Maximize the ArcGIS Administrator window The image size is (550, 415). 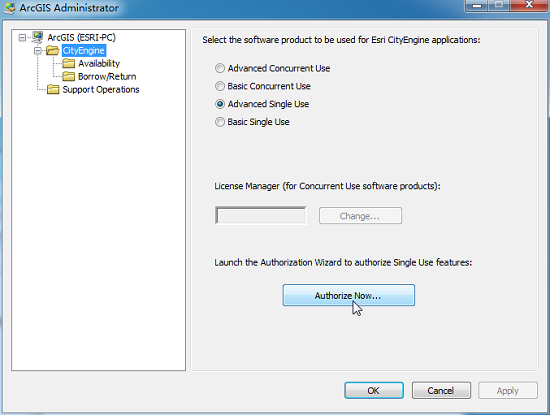[x=499, y=5]
